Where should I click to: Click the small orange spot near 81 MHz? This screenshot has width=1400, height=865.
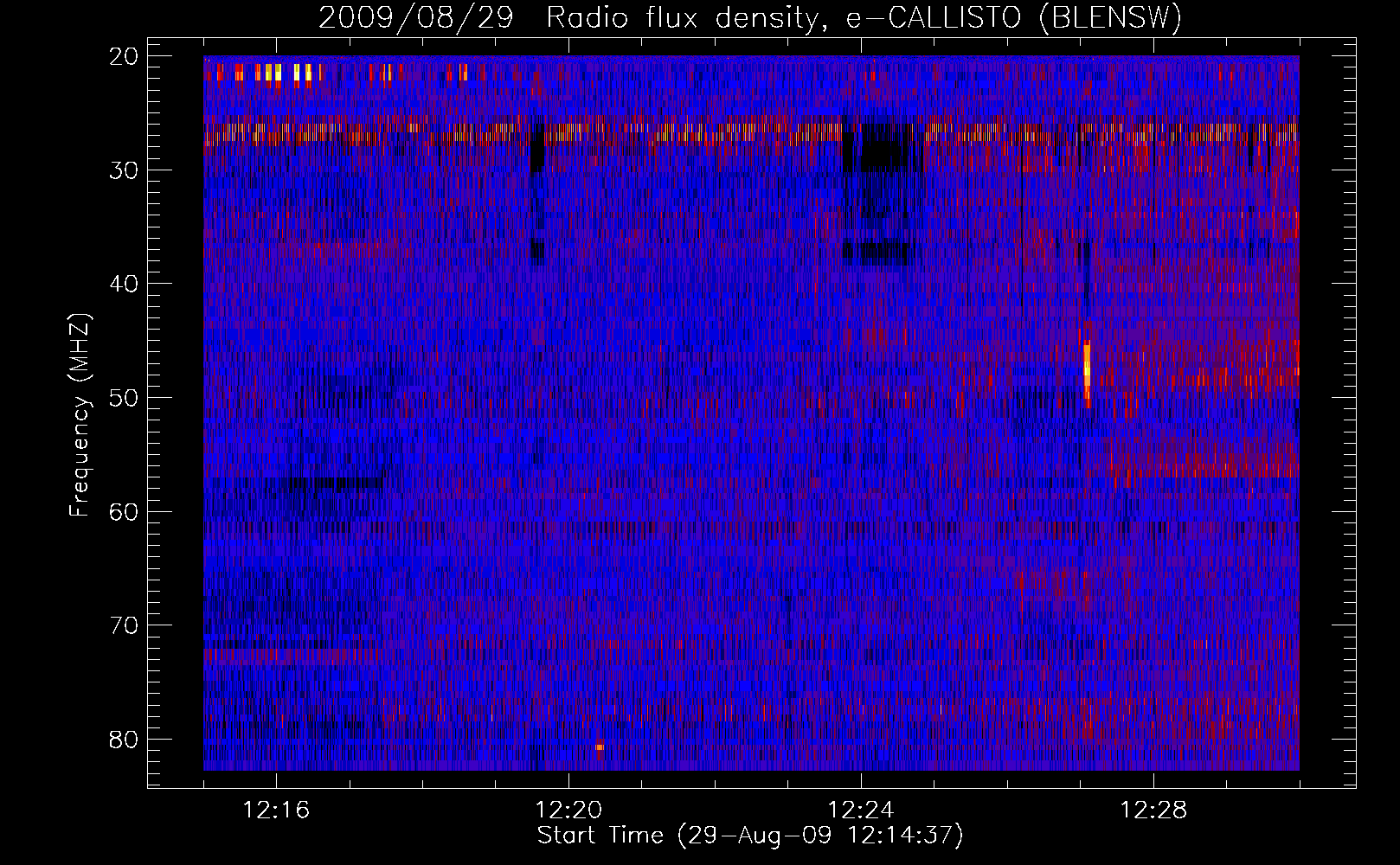(599, 746)
